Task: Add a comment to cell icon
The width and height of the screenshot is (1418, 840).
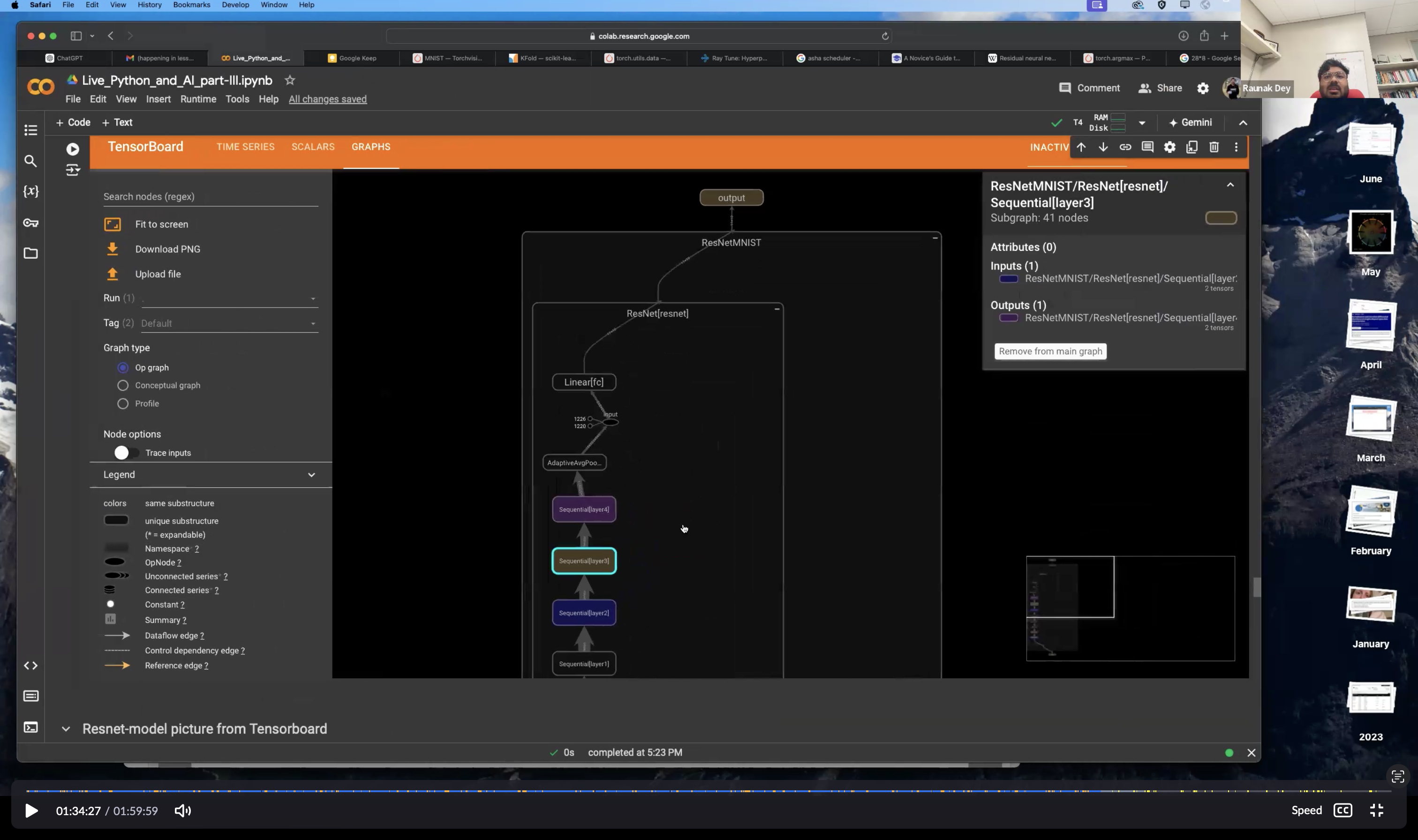Action: tap(1147, 147)
